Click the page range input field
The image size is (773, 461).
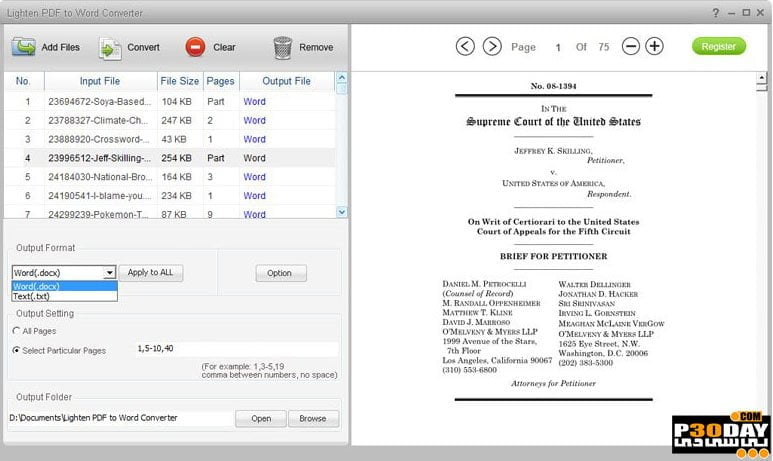[237, 349]
